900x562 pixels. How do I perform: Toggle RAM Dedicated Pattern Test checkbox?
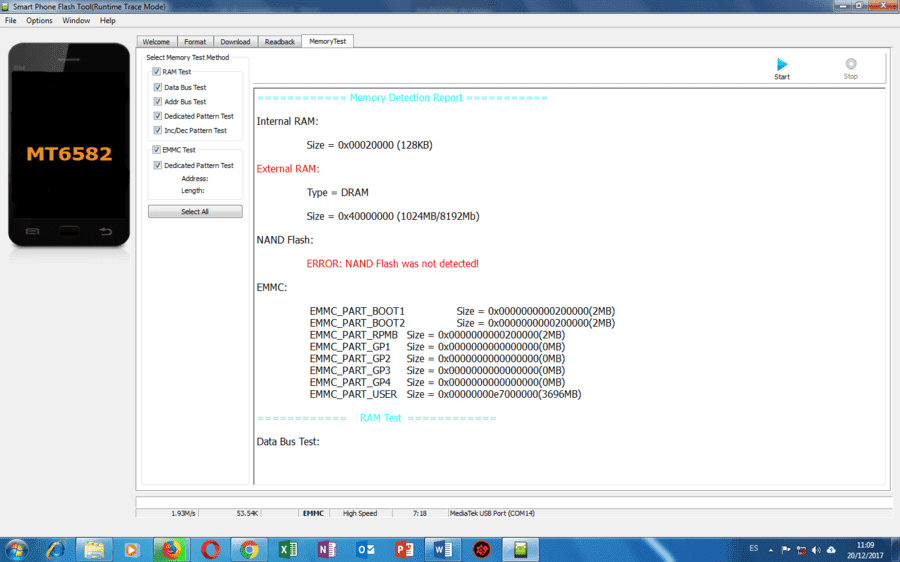(158, 116)
